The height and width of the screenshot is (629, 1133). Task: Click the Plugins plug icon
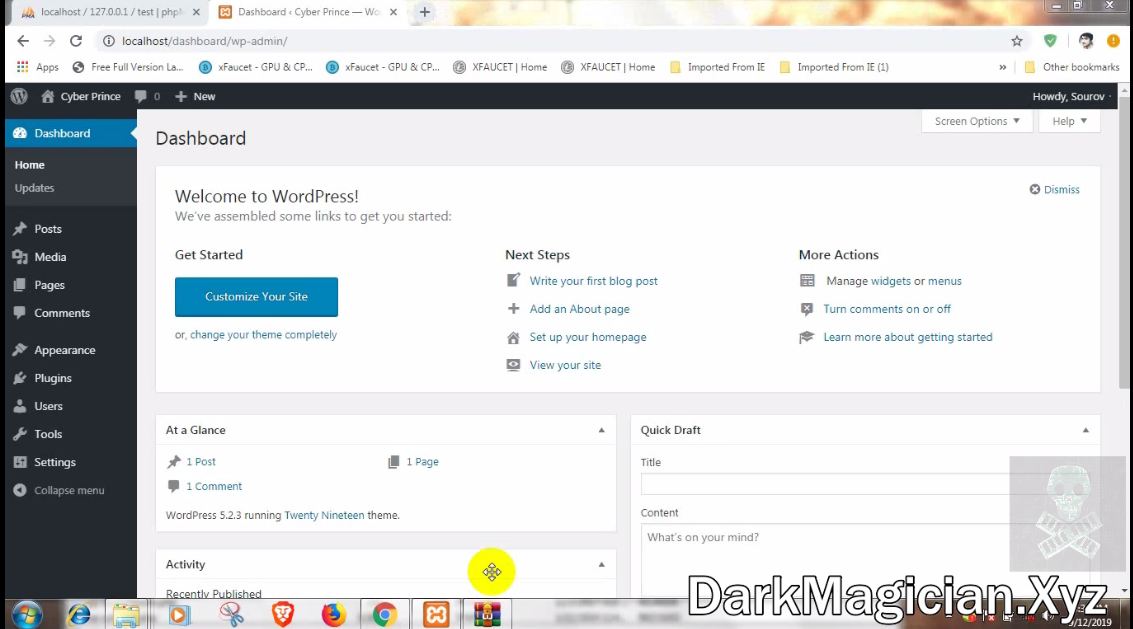[20, 378]
